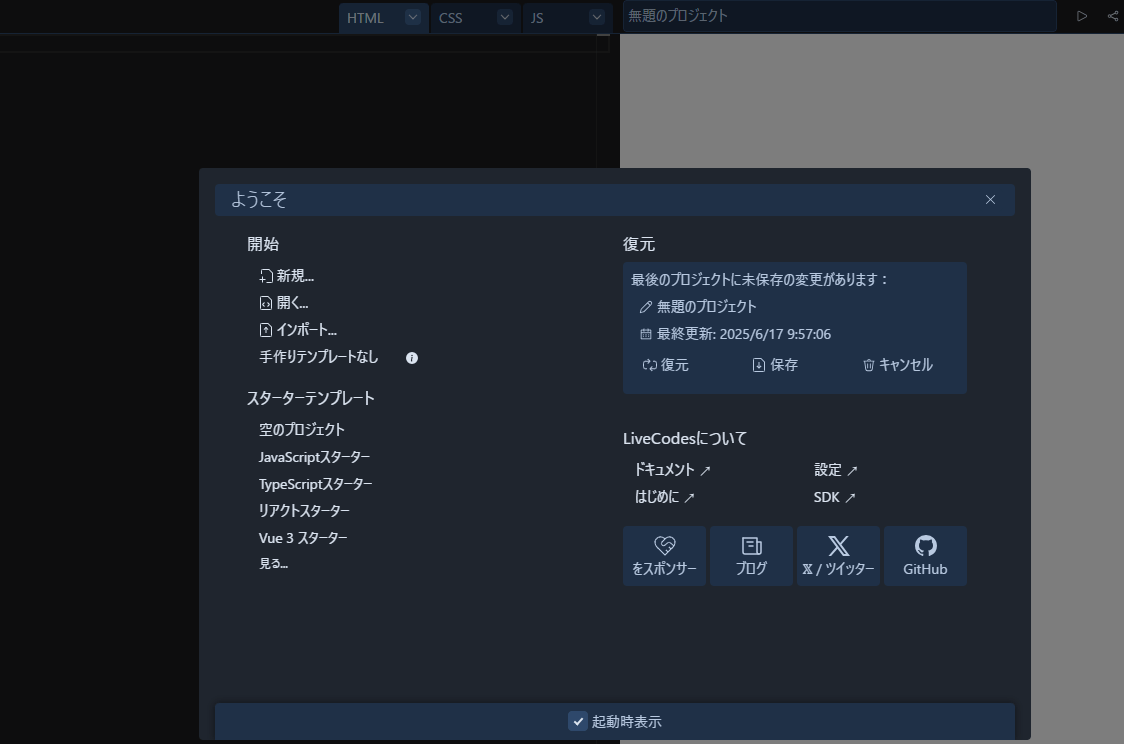This screenshot has width=1124, height=744.
Task: Open the ブログ tile
Action: 751,556
